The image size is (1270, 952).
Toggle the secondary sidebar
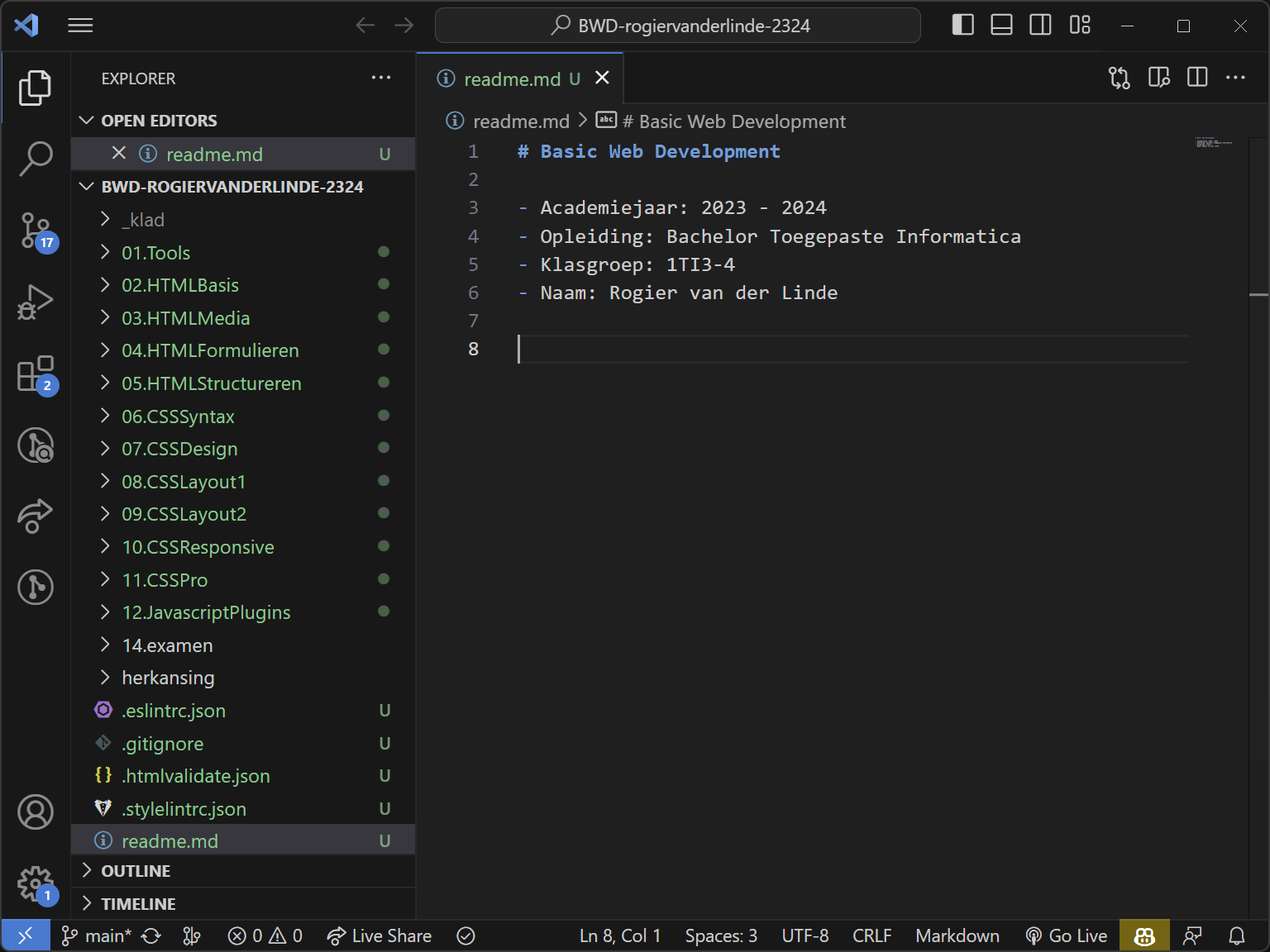click(1040, 25)
